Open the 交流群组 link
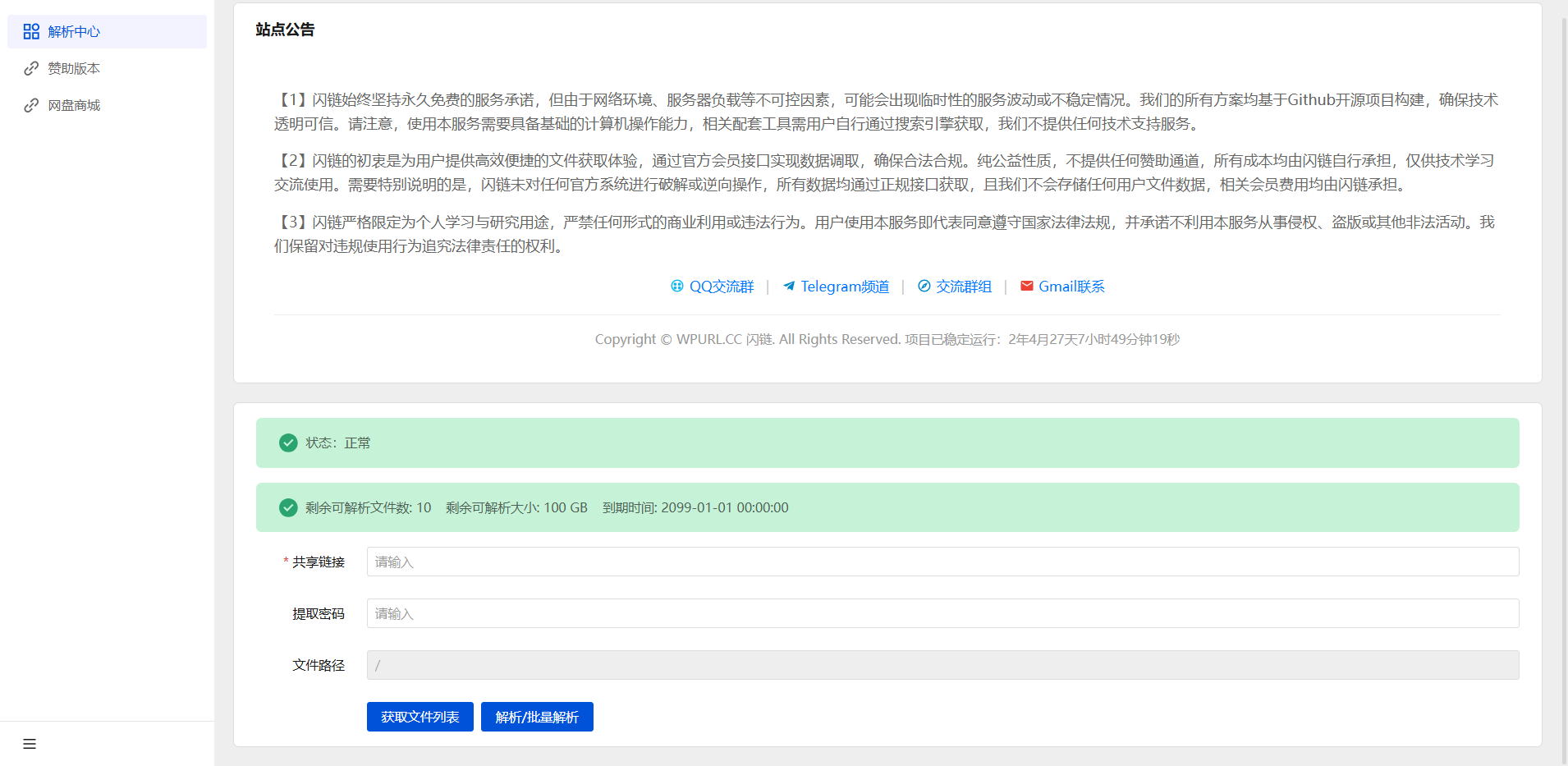Viewport: 1568px width, 766px height. tap(964, 287)
